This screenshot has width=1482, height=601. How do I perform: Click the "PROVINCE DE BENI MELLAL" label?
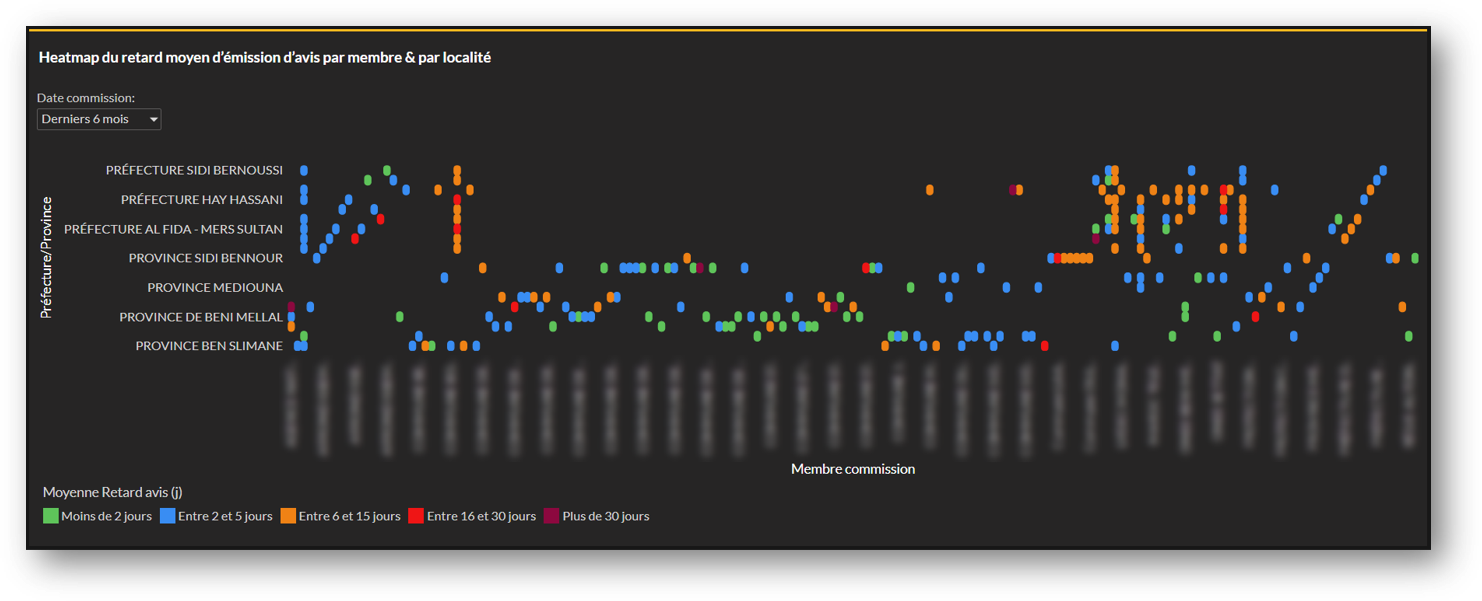point(202,317)
